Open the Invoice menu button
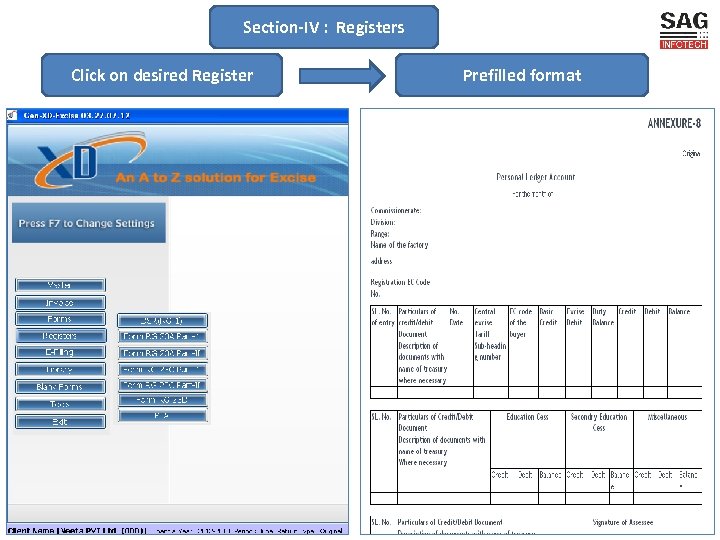720x540 pixels. pos(60,303)
